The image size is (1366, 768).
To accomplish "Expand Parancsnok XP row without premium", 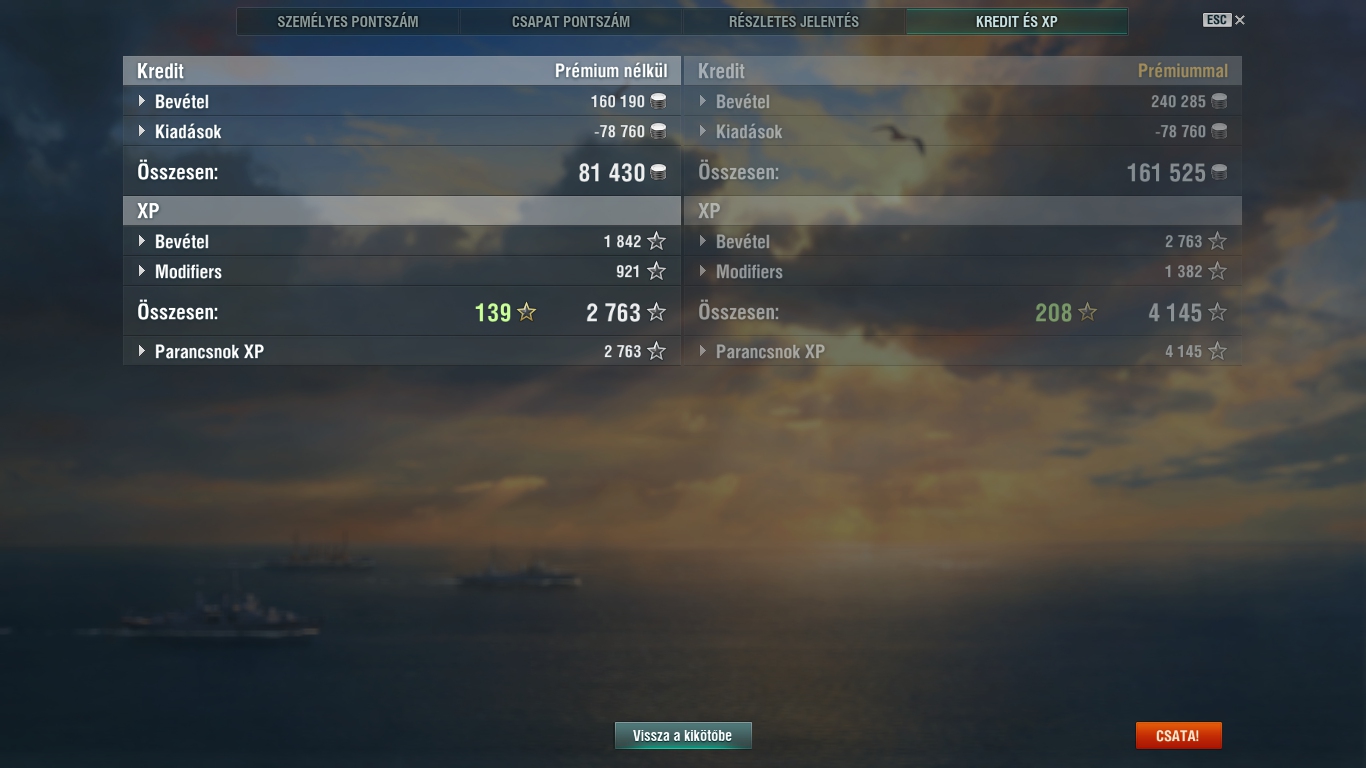I will pos(402,351).
